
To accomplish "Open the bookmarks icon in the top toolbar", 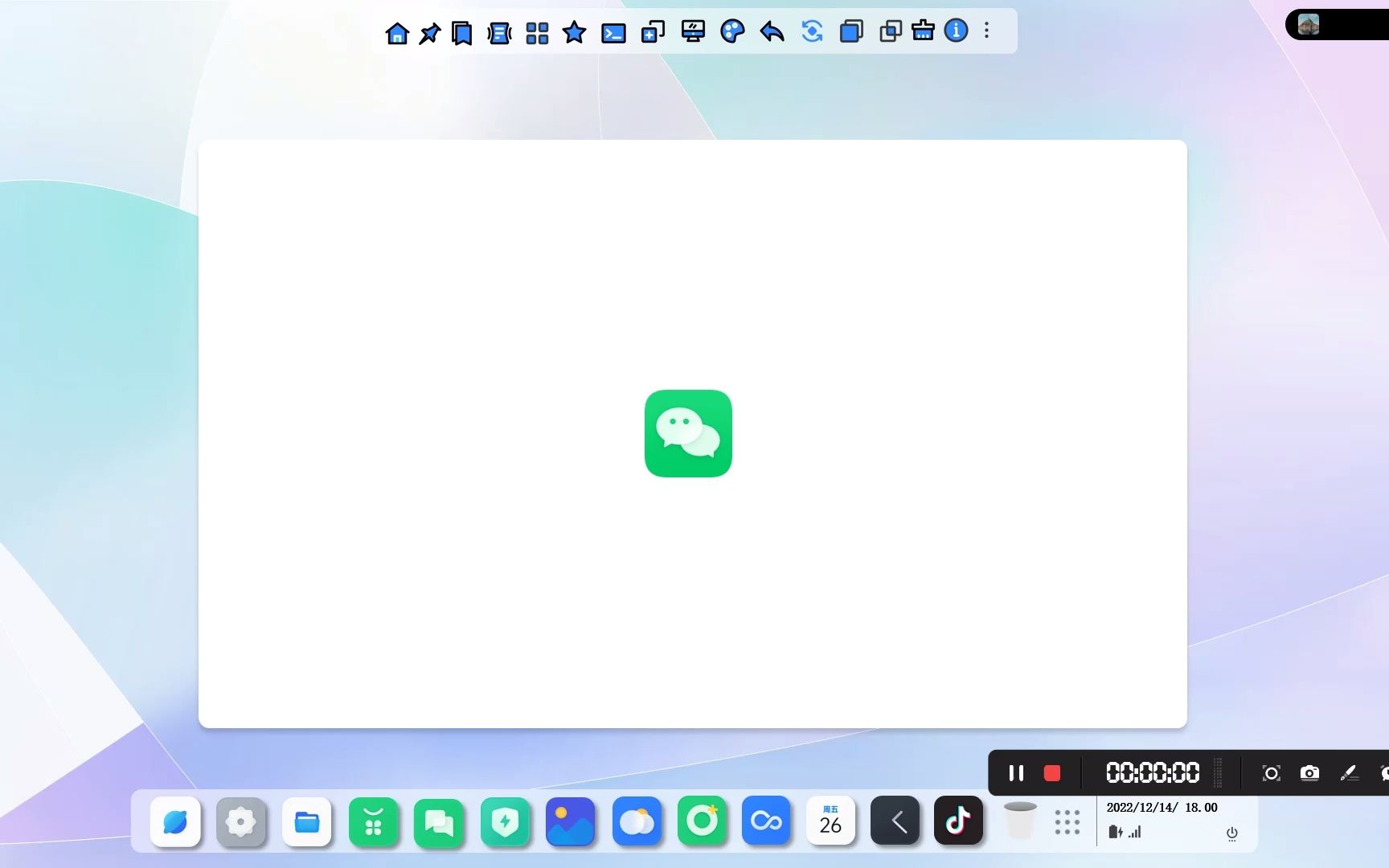I will 461,33.
